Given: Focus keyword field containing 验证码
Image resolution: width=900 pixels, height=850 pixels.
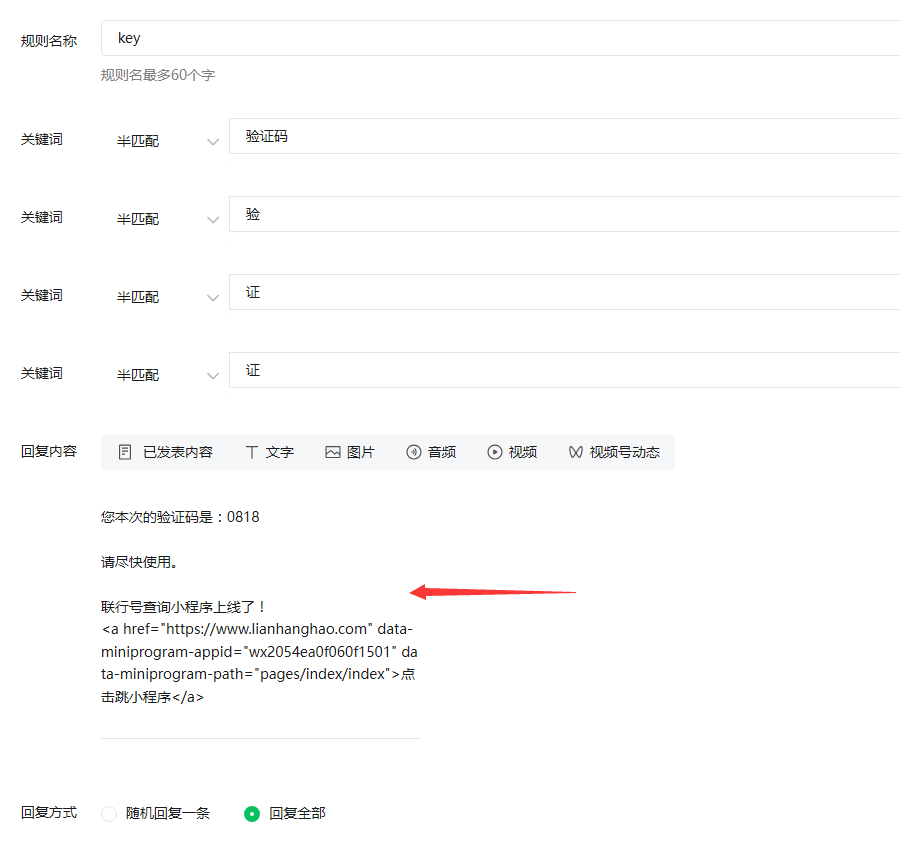Looking at the screenshot, I should [565, 136].
